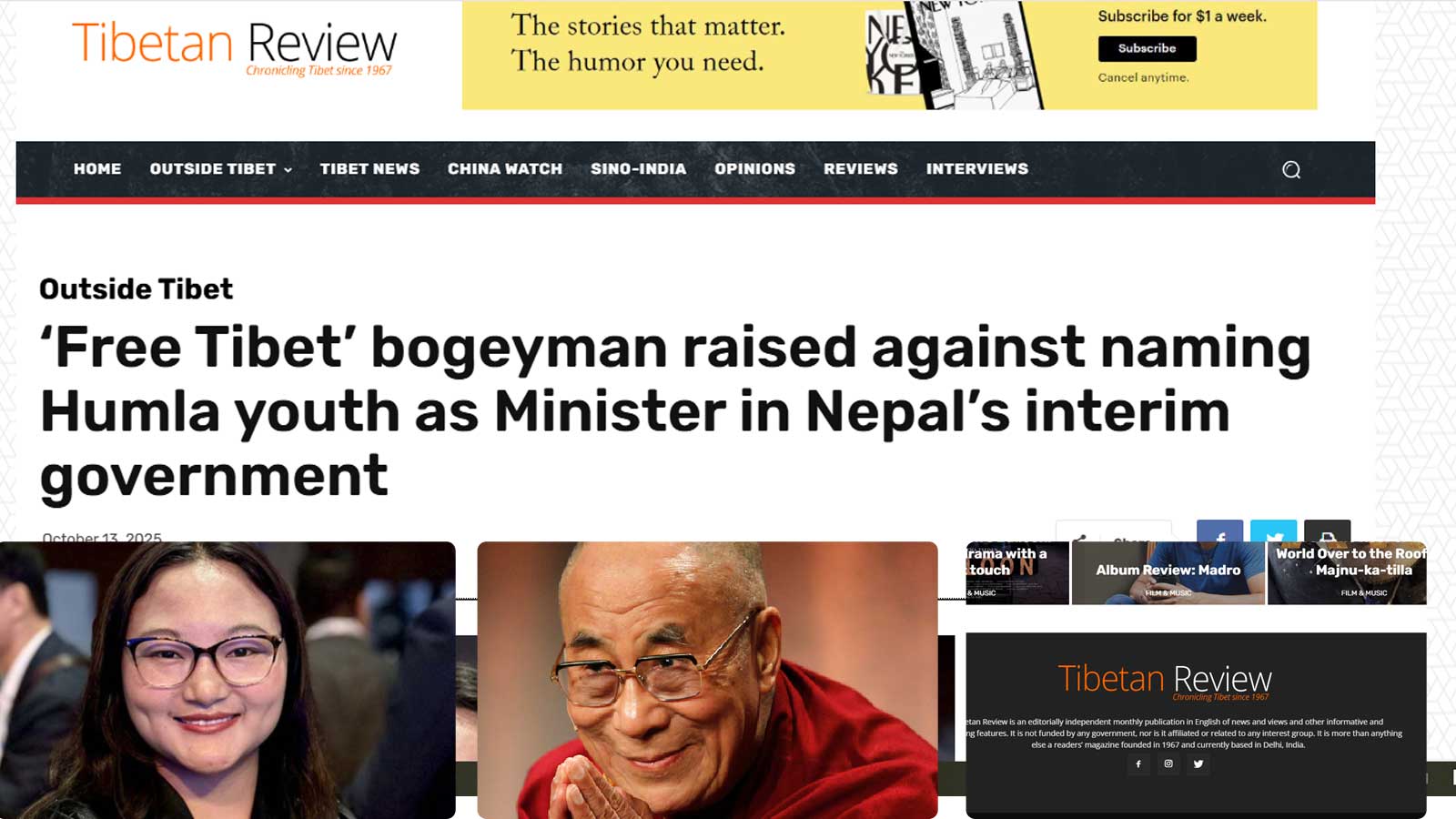Open footer Twitter icon
This screenshot has width=1456, height=819.
pos(1198,763)
